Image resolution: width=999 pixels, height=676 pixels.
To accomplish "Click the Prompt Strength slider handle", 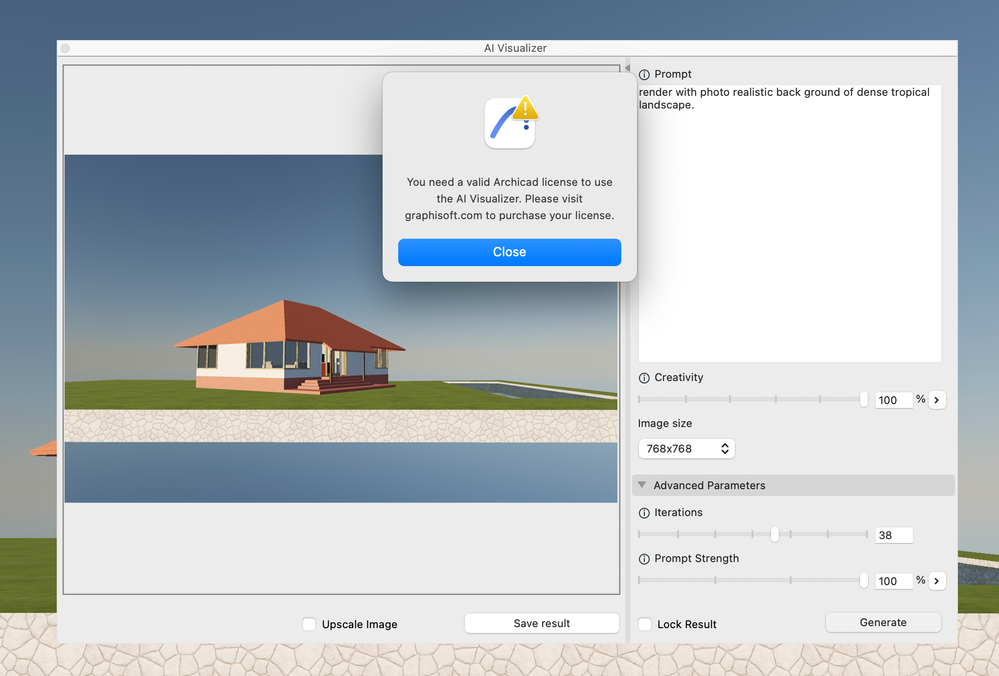I will click(x=863, y=580).
